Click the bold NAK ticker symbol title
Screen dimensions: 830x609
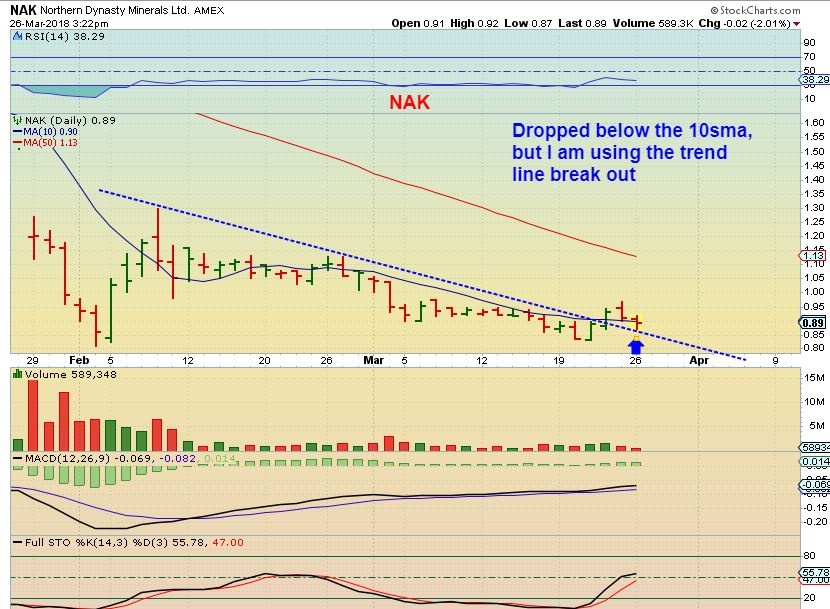22,7
